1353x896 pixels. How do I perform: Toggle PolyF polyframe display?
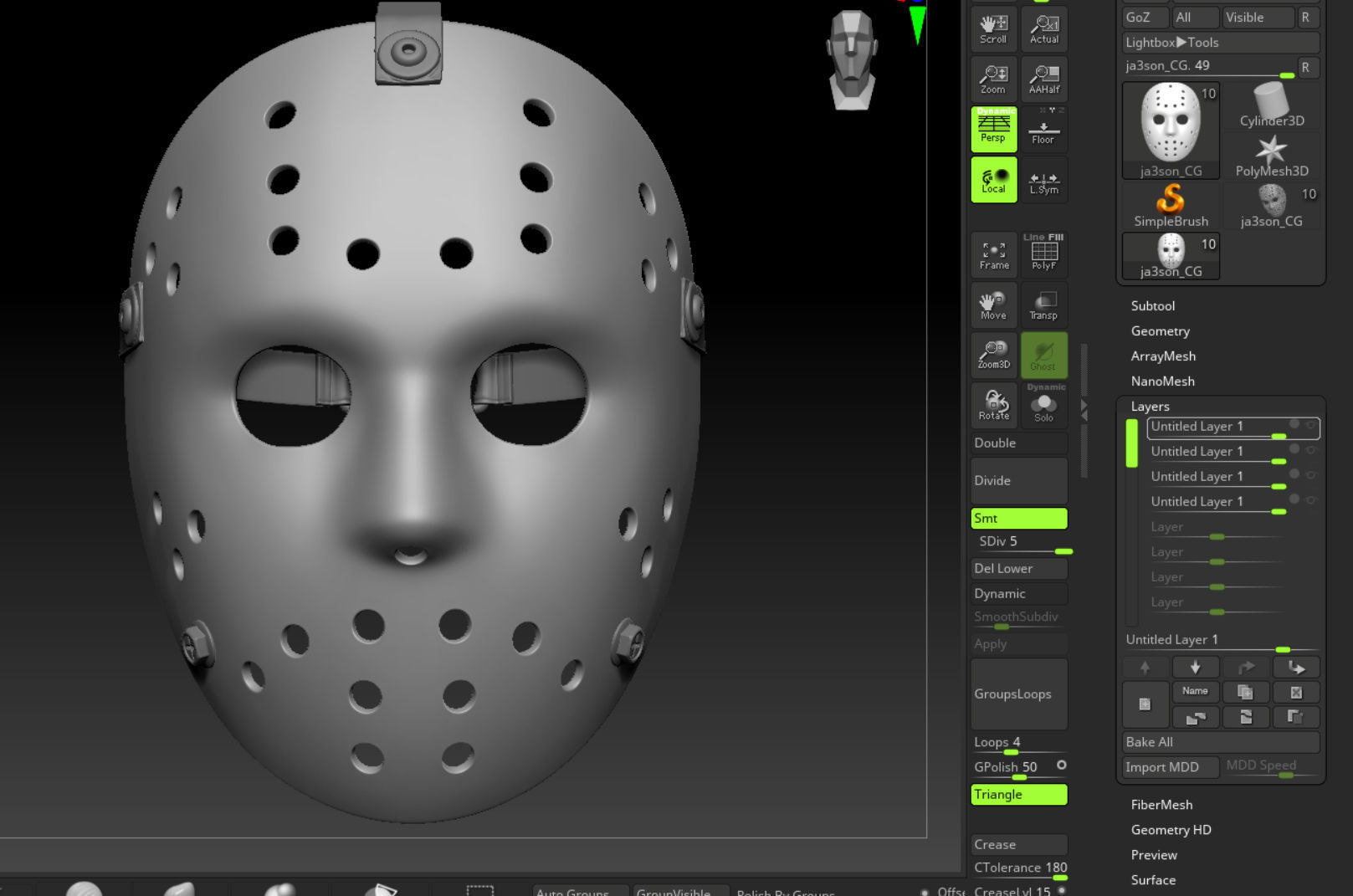click(x=1043, y=255)
